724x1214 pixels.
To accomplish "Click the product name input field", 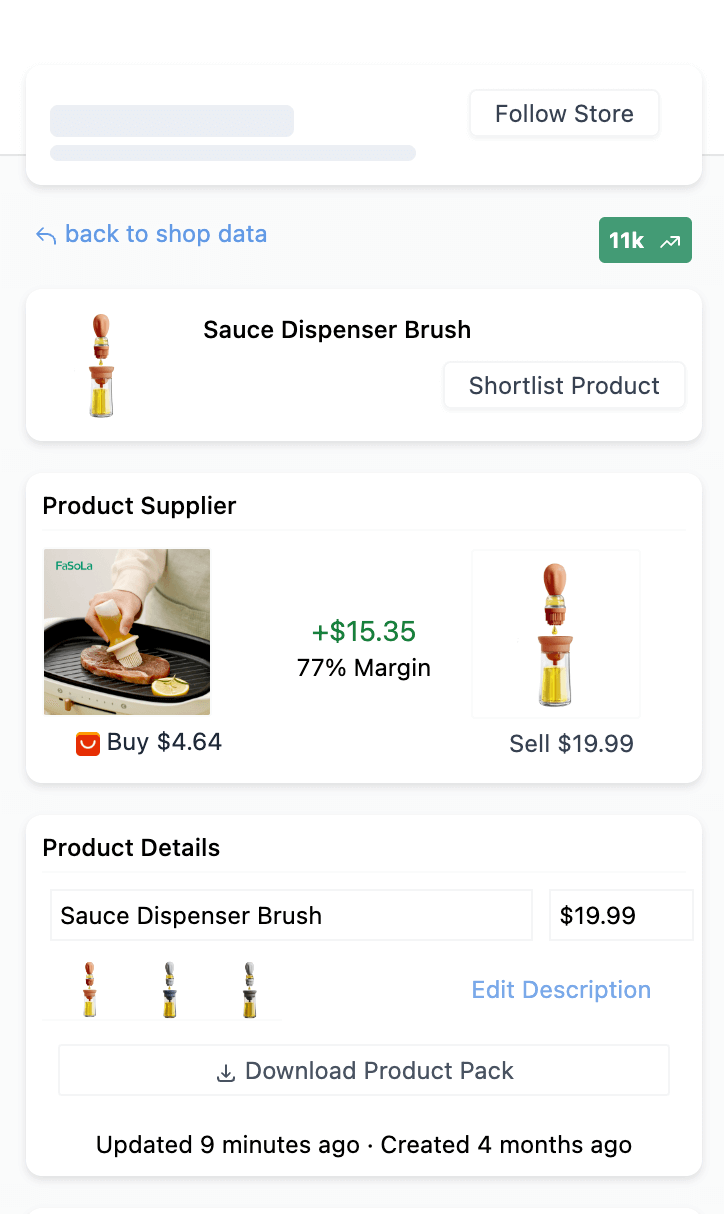I will coord(291,915).
